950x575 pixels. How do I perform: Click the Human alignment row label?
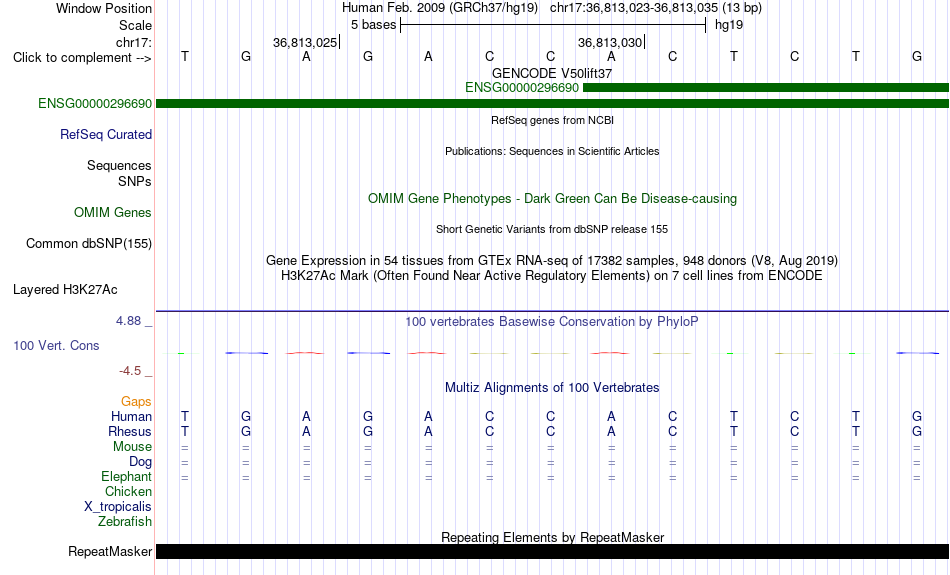[x=131, y=417]
